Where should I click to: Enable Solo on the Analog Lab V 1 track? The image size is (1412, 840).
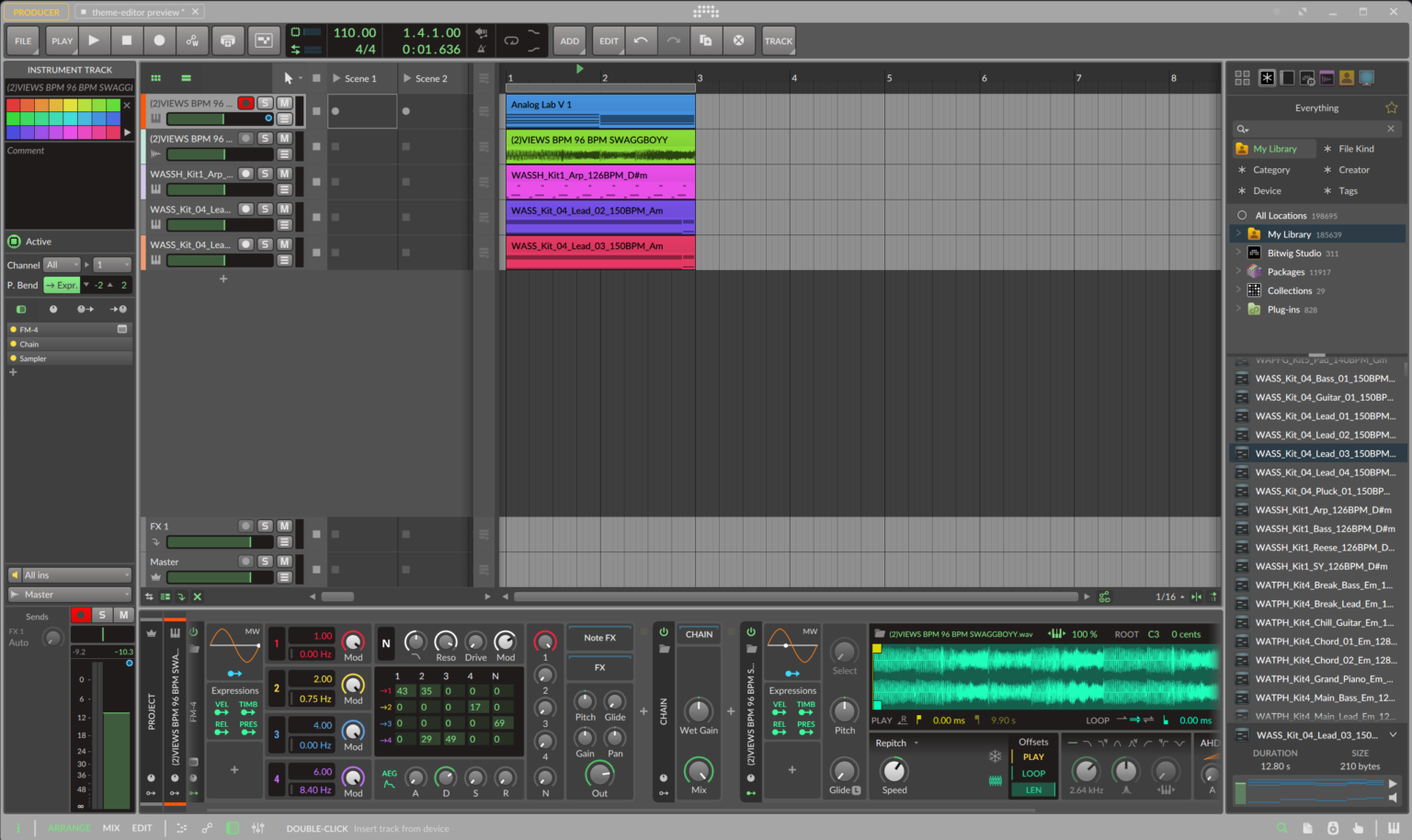tap(265, 103)
